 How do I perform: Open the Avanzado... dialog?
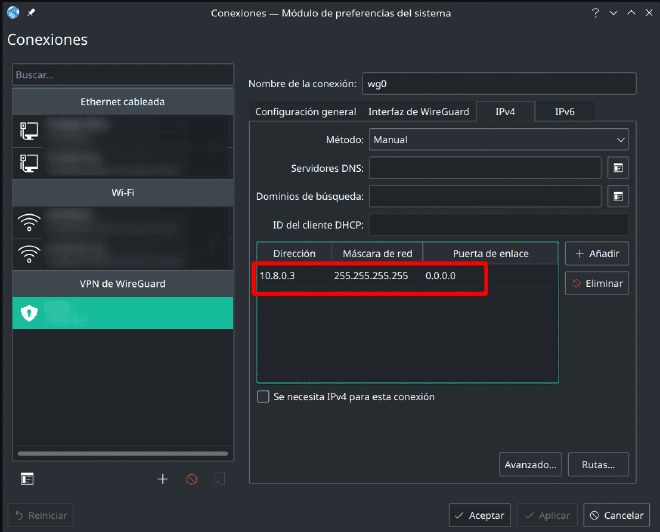[x=530, y=464]
